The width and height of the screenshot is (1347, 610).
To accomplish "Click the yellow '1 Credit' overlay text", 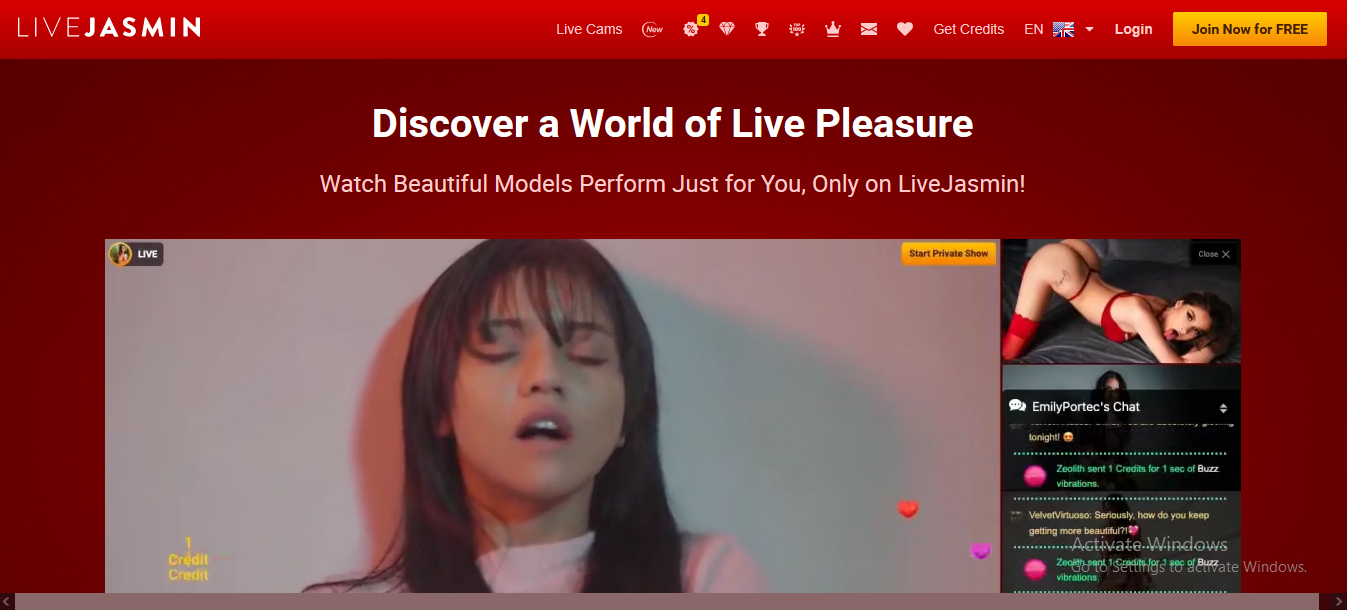I will pyautogui.click(x=188, y=559).
